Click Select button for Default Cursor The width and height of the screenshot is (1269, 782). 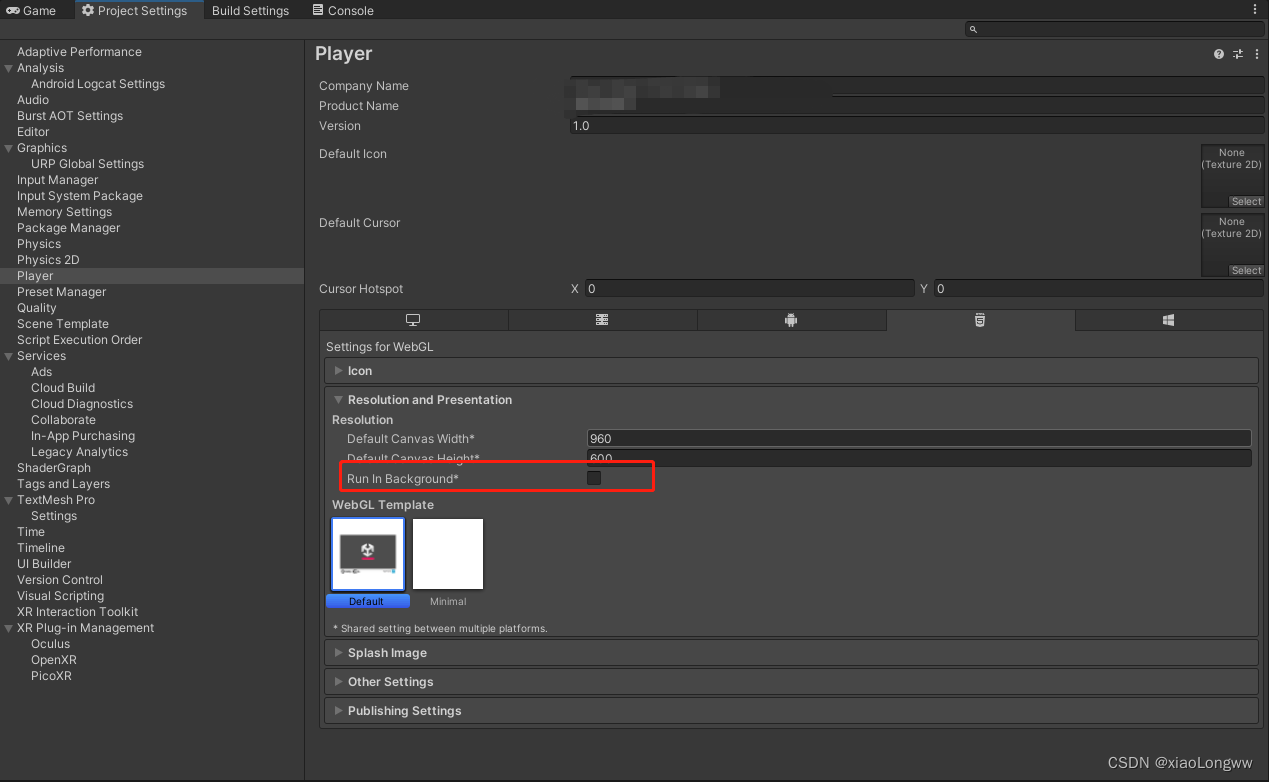pyautogui.click(x=1246, y=270)
